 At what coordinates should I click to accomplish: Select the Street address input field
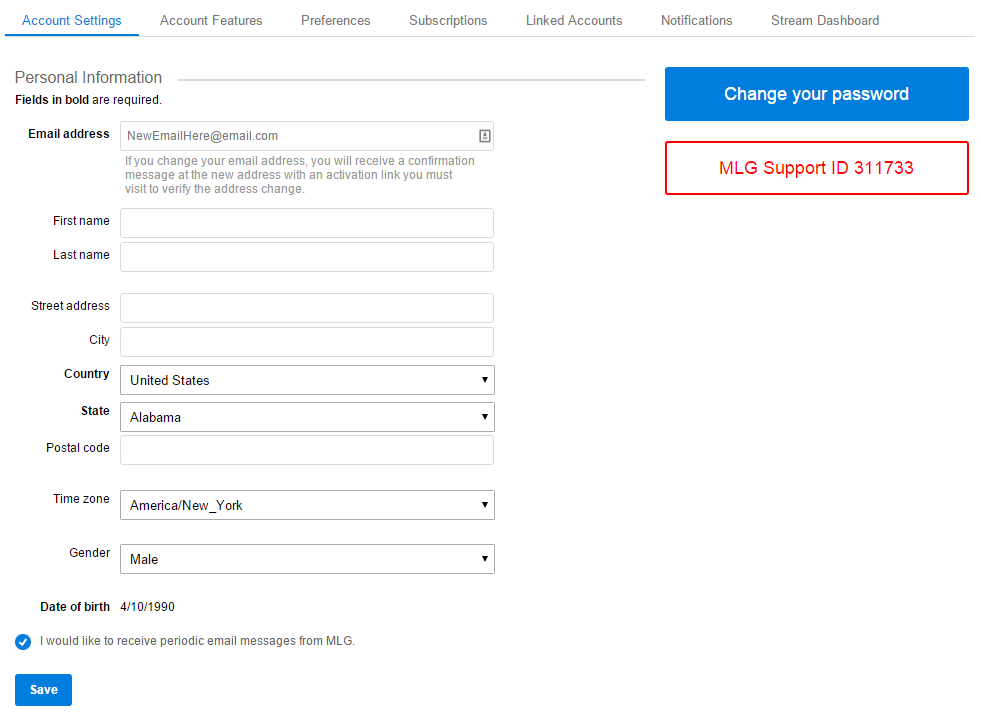(x=307, y=308)
